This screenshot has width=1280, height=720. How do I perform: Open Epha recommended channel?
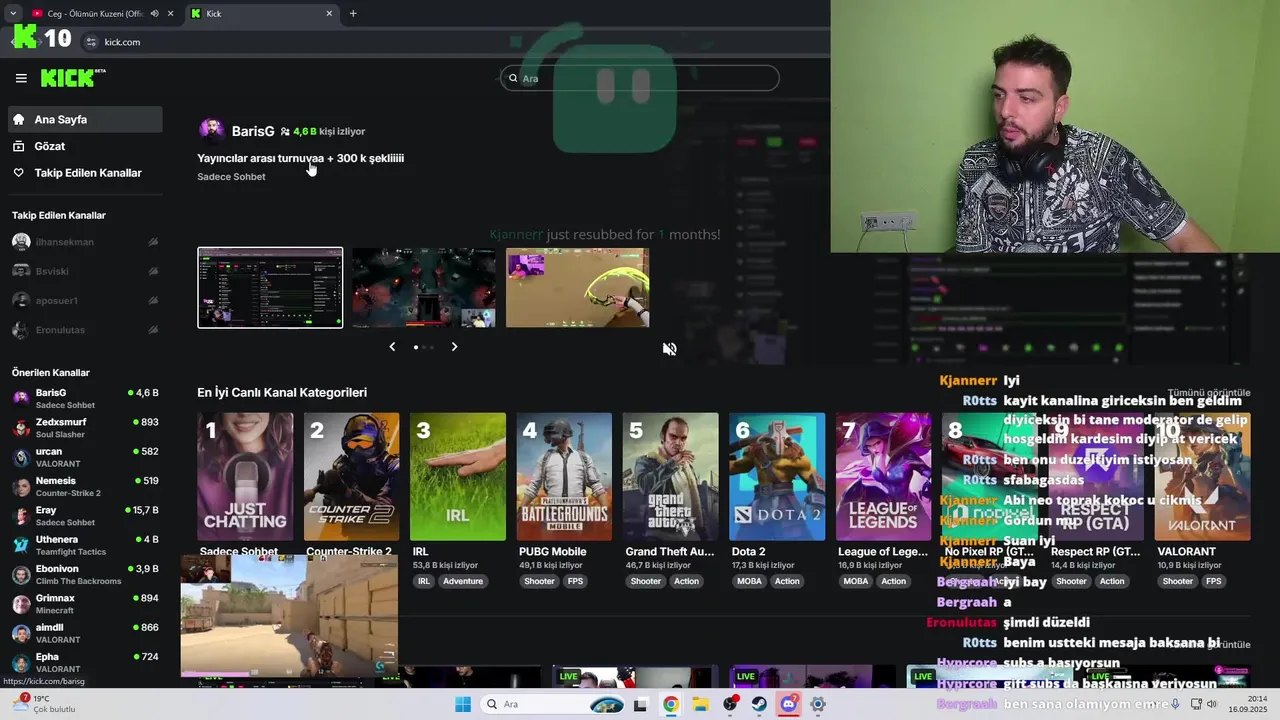coord(85,662)
